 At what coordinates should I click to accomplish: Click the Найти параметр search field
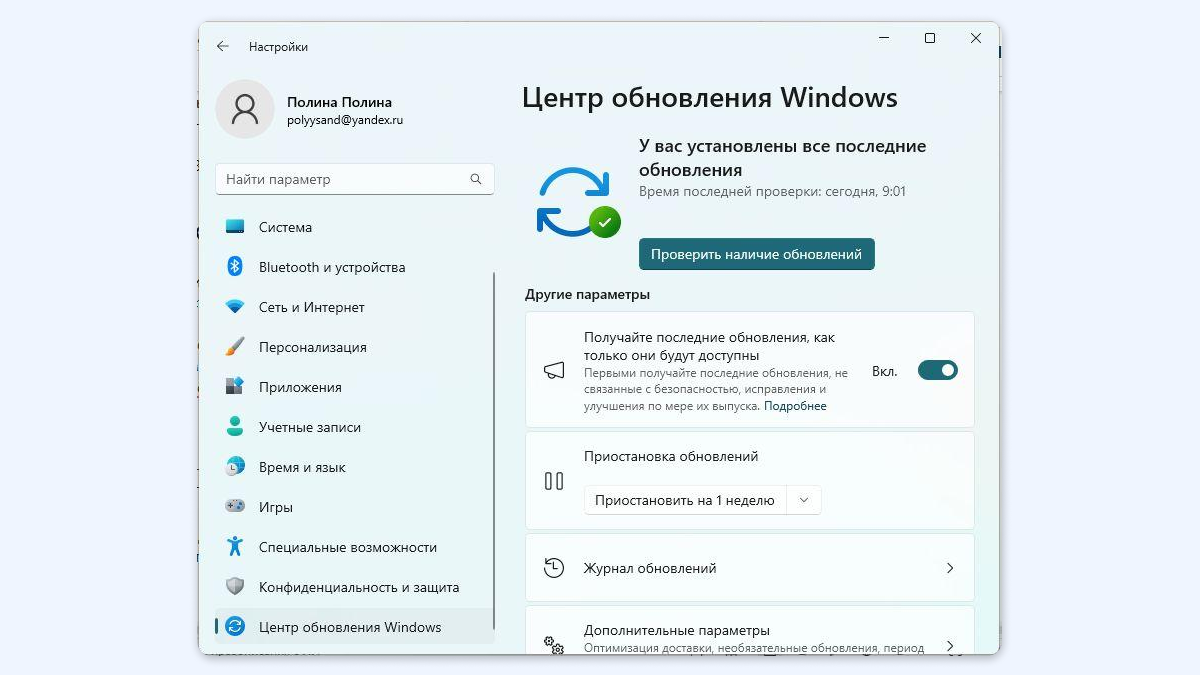click(355, 179)
